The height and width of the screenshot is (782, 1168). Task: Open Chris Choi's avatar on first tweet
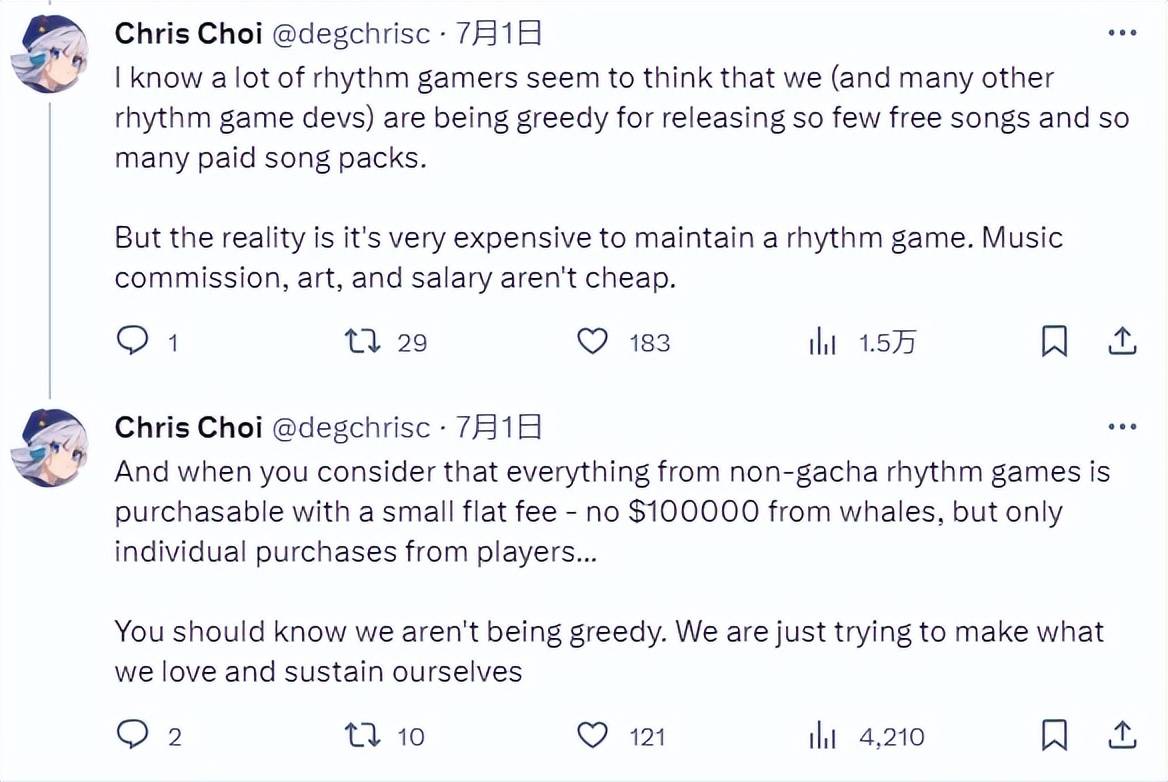pos(49,54)
